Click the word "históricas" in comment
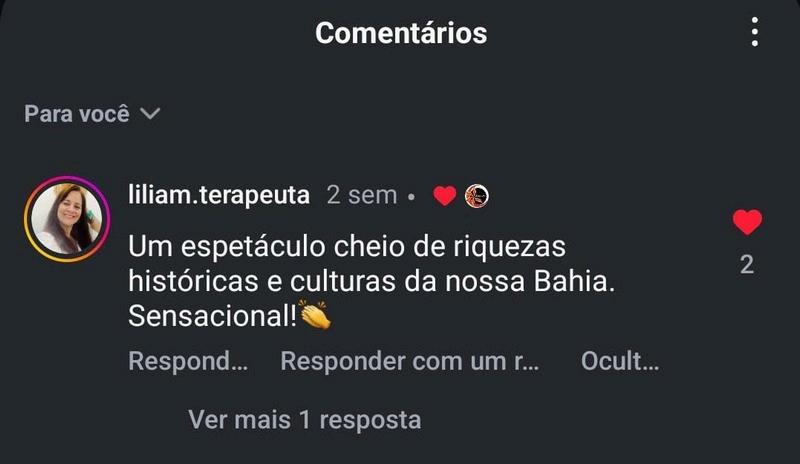 [193, 281]
